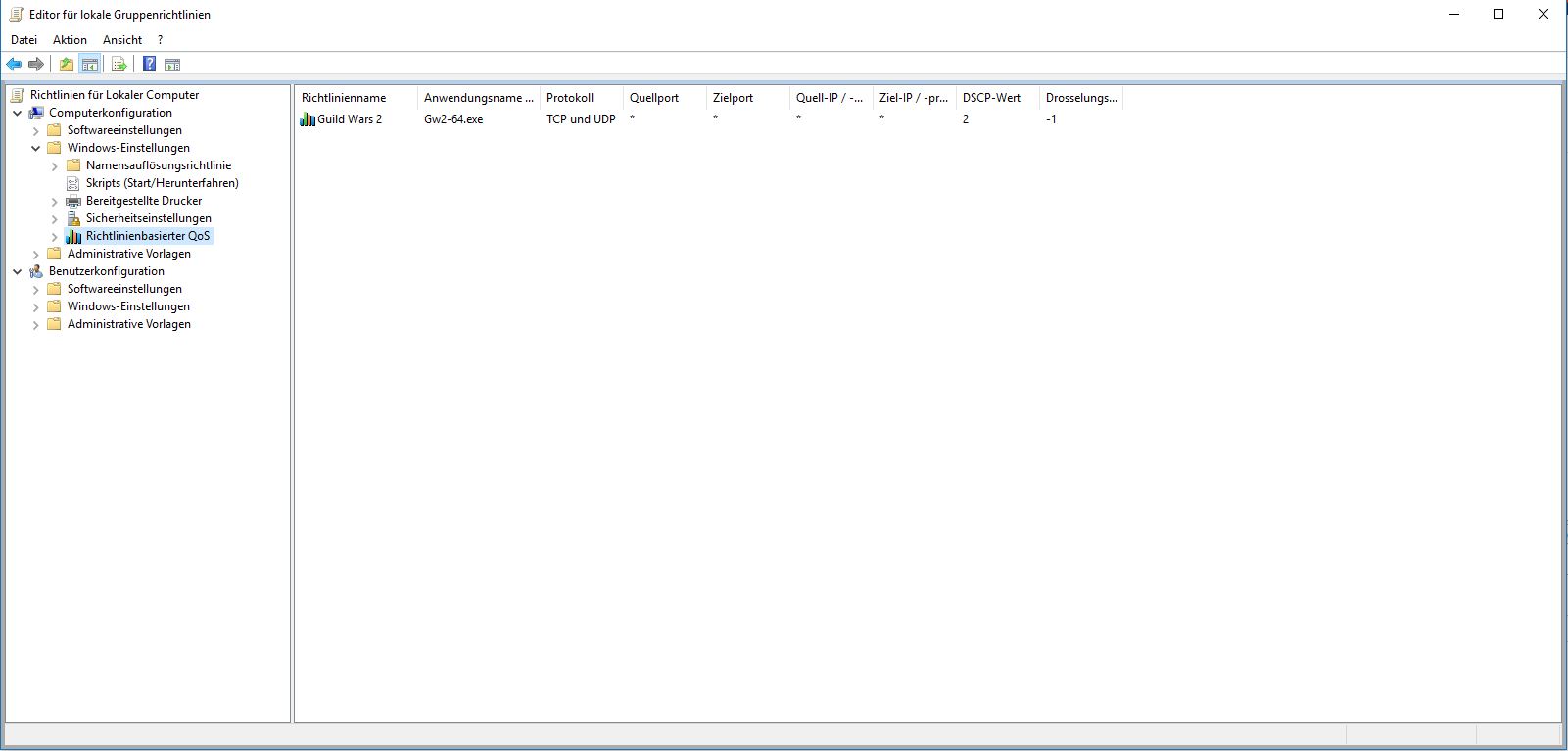Sort by the DSCP-Wert column header
The width and height of the screenshot is (1568, 751).
(x=998, y=98)
